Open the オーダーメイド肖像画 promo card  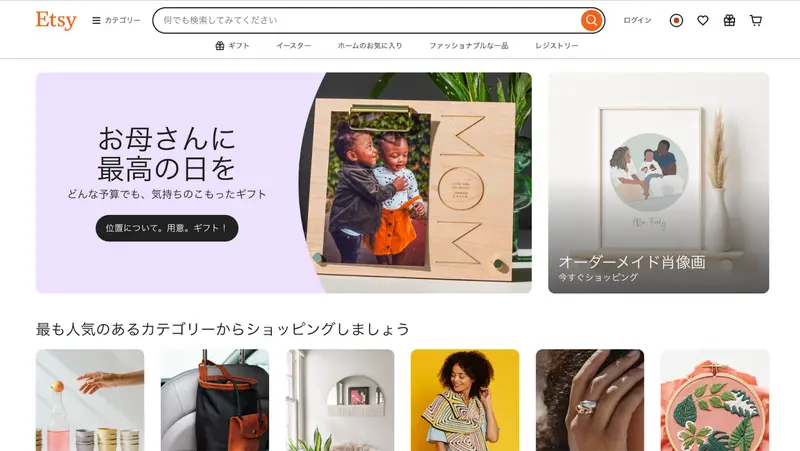(659, 183)
